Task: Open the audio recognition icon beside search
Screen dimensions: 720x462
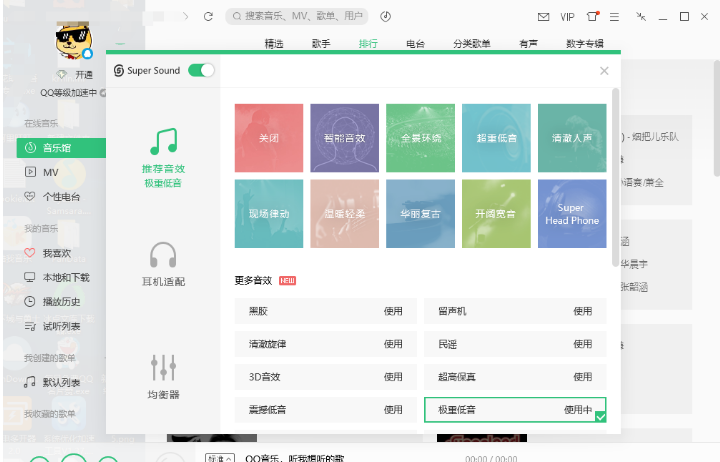Action: click(385, 17)
